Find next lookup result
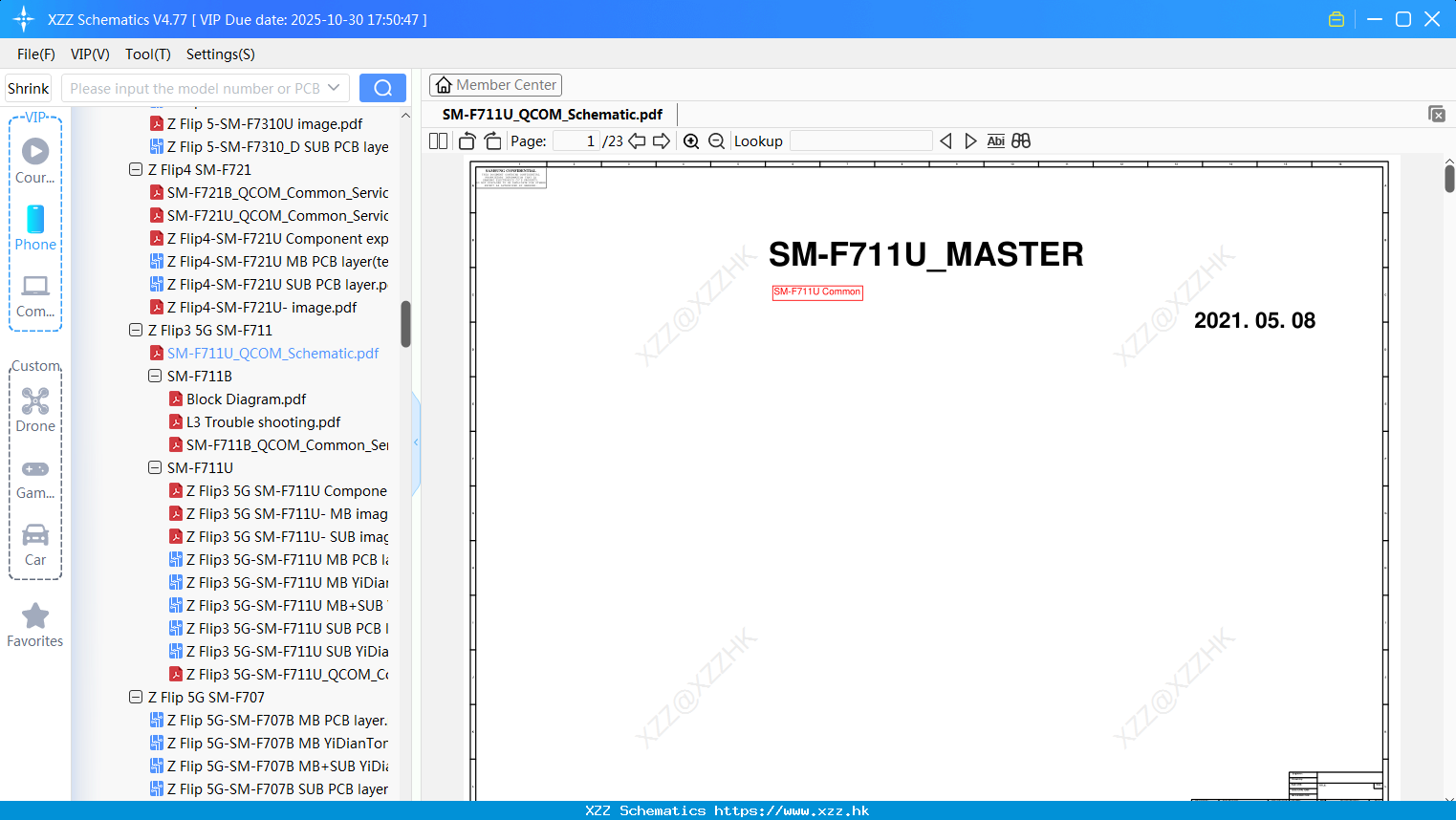The image size is (1456, 820). (970, 141)
